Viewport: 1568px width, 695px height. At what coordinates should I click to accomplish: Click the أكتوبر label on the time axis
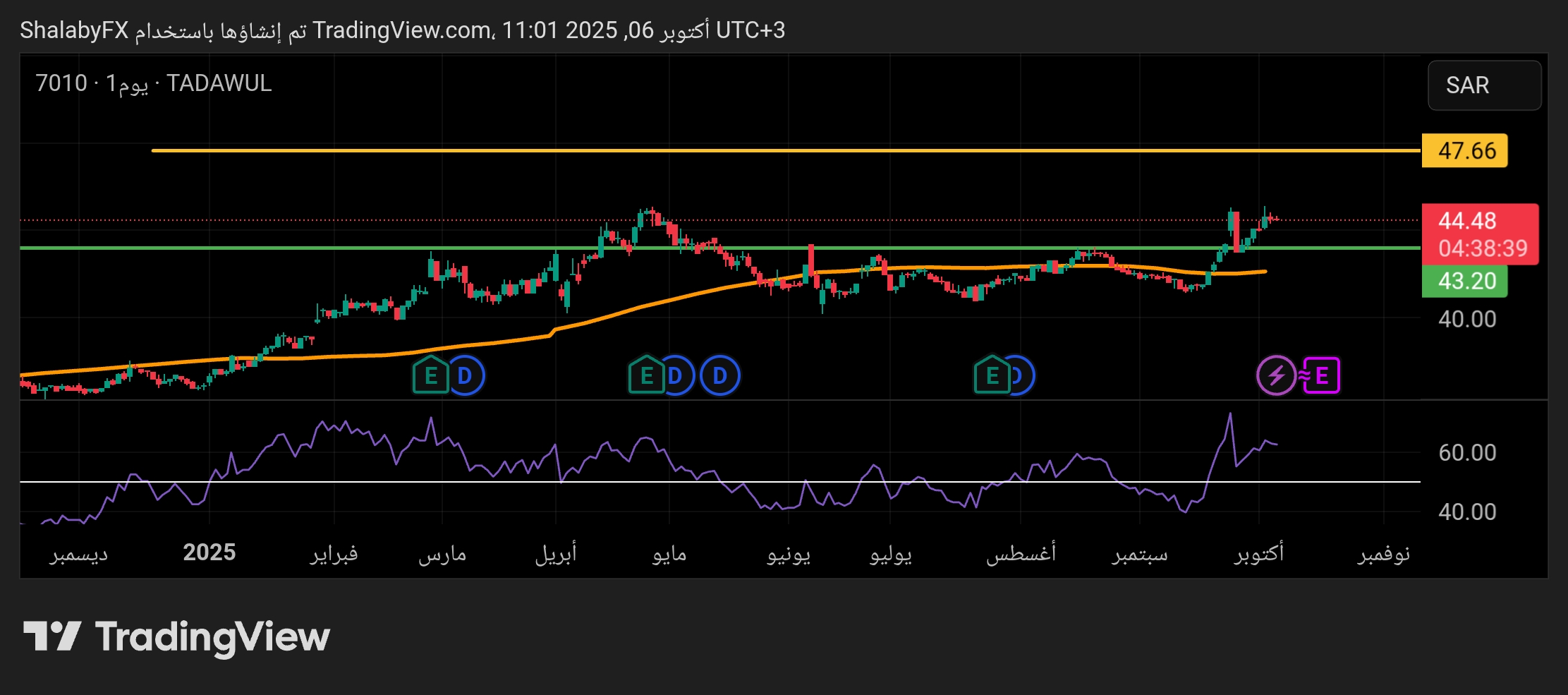pos(1258,552)
